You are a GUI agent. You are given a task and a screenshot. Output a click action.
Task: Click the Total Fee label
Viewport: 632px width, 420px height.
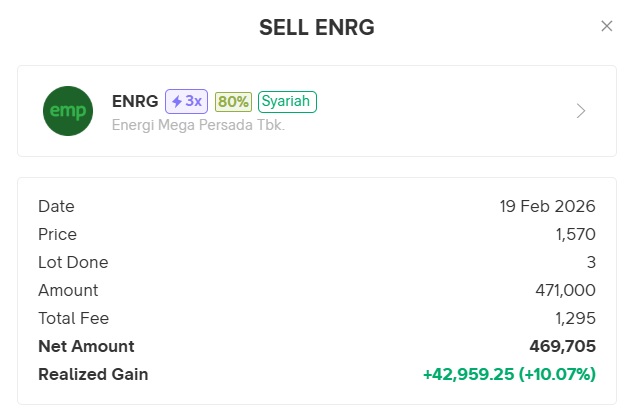tap(73, 318)
